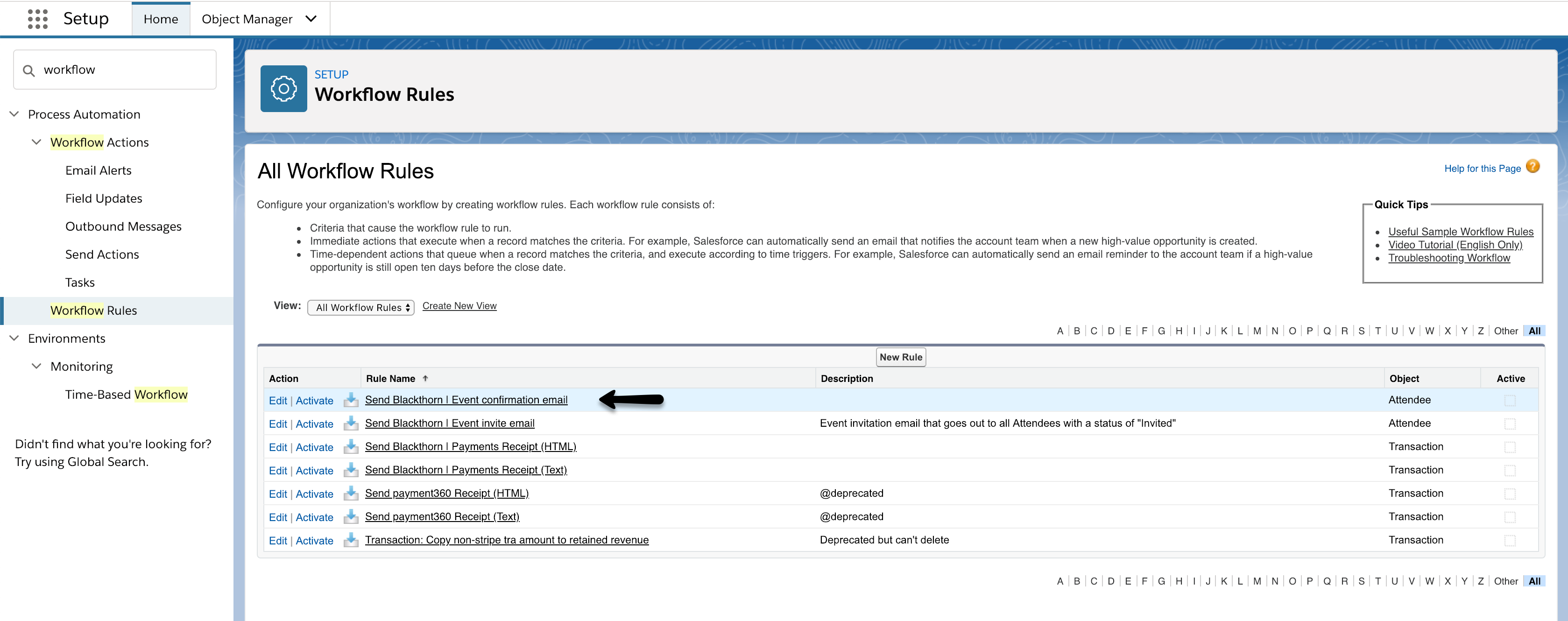The width and height of the screenshot is (1568, 621).
Task: Toggle Active checkbox for payment360 Receipt (HTML)
Action: point(1510,494)
